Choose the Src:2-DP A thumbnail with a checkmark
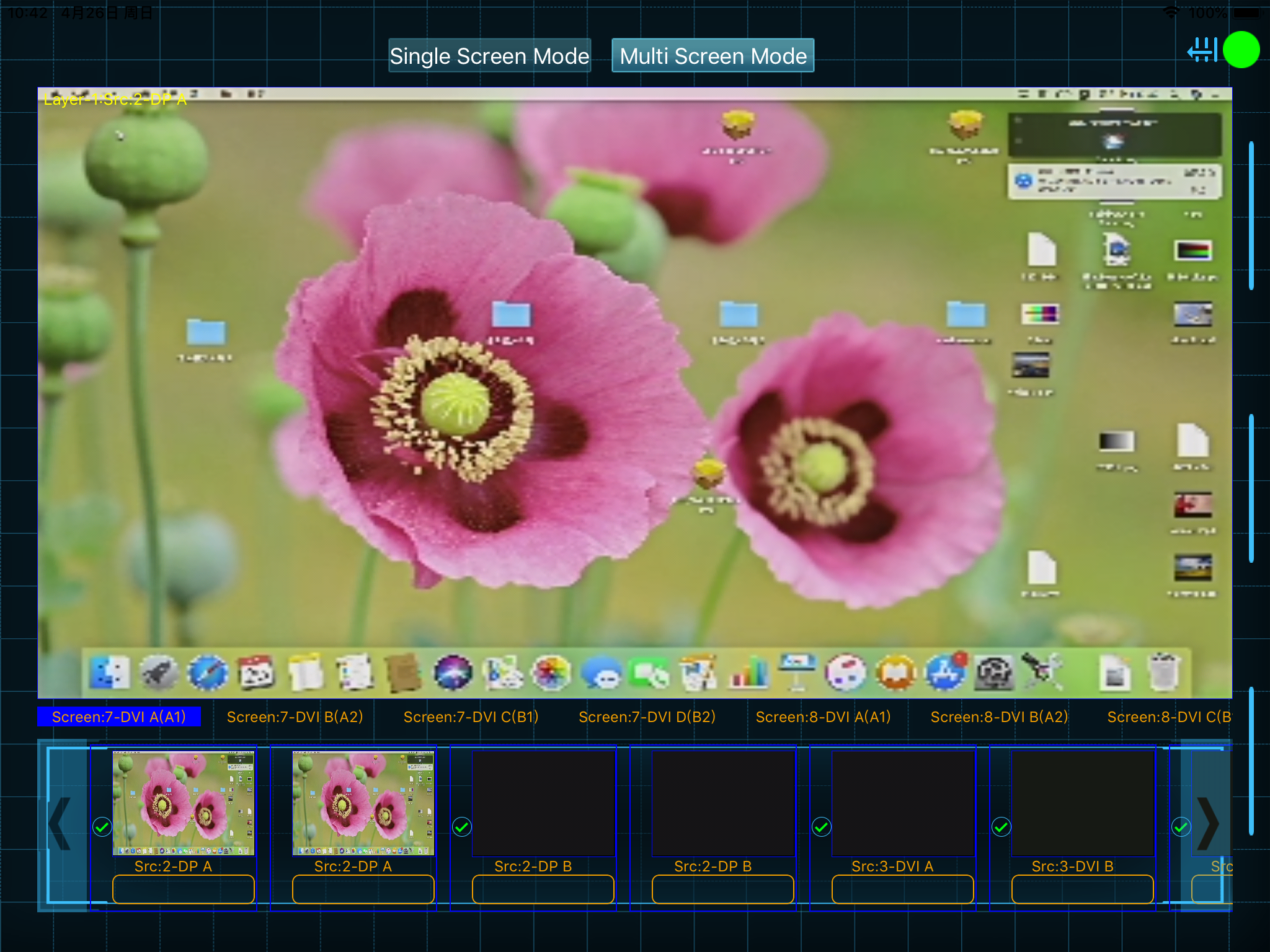Viewport: 1270px width, 952px height. pyautogui.click(x=184, y=803)
